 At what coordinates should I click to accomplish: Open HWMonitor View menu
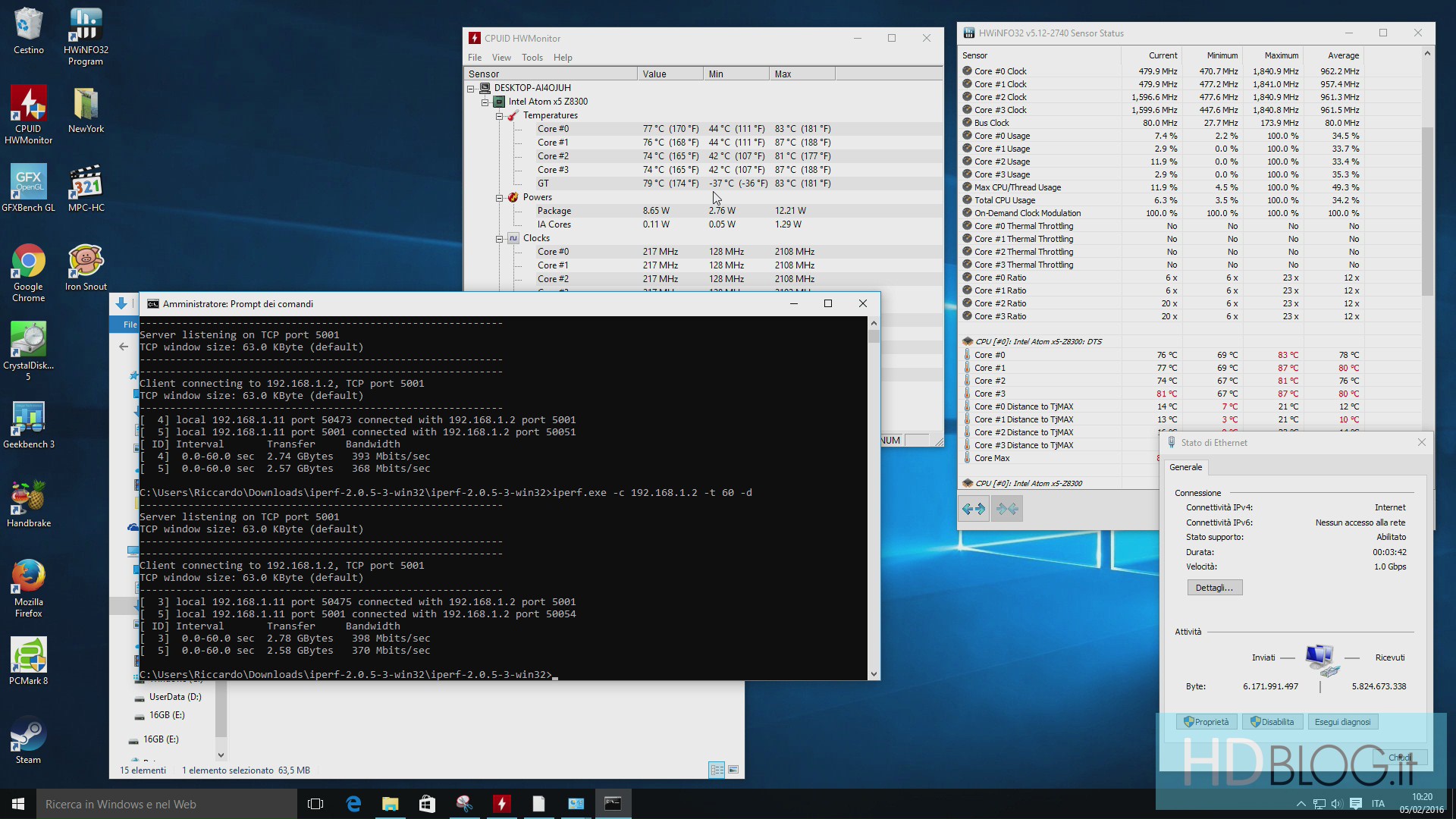(x=501, y=58)
